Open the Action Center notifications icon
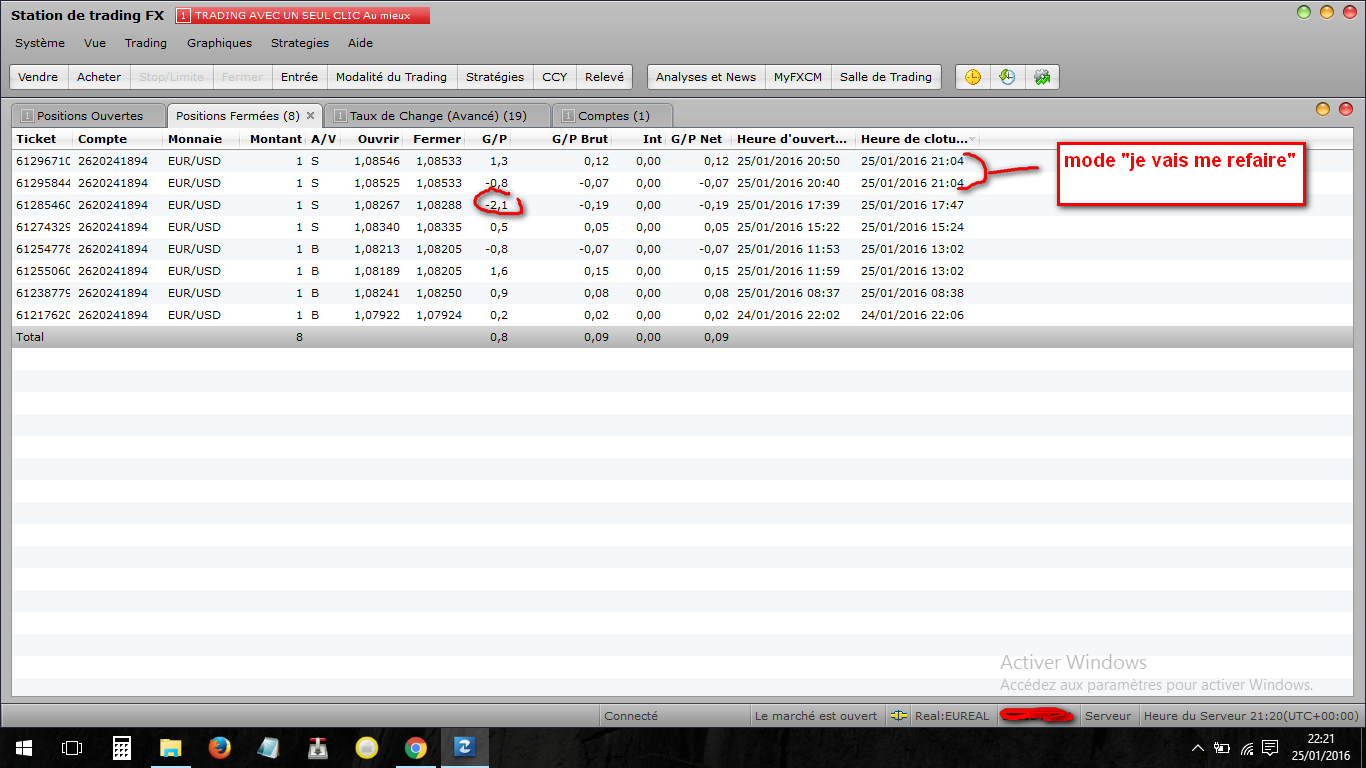This screenshot has height=768, width=1366. [1270, 748]
